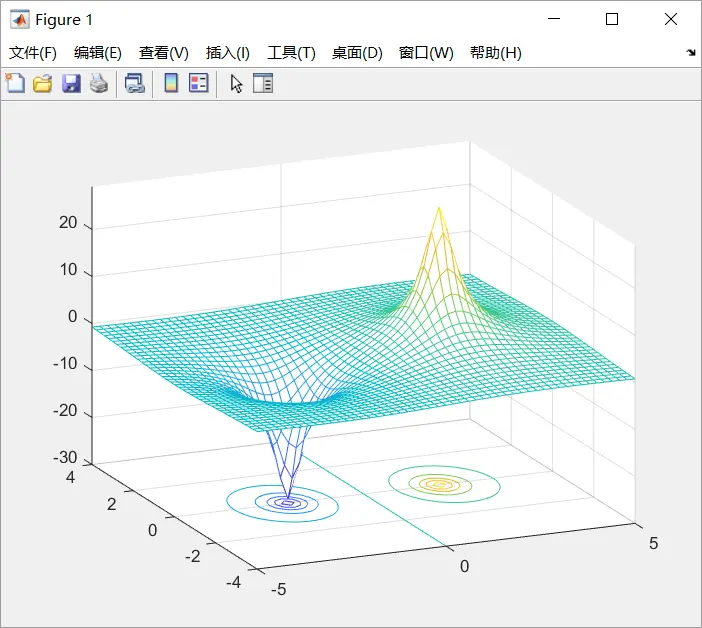Image resolution: width=702 pixels, height=628 pixels.
Task: Open a file with the folder icon
Action: pyautogui.click(x=43, y=84)
